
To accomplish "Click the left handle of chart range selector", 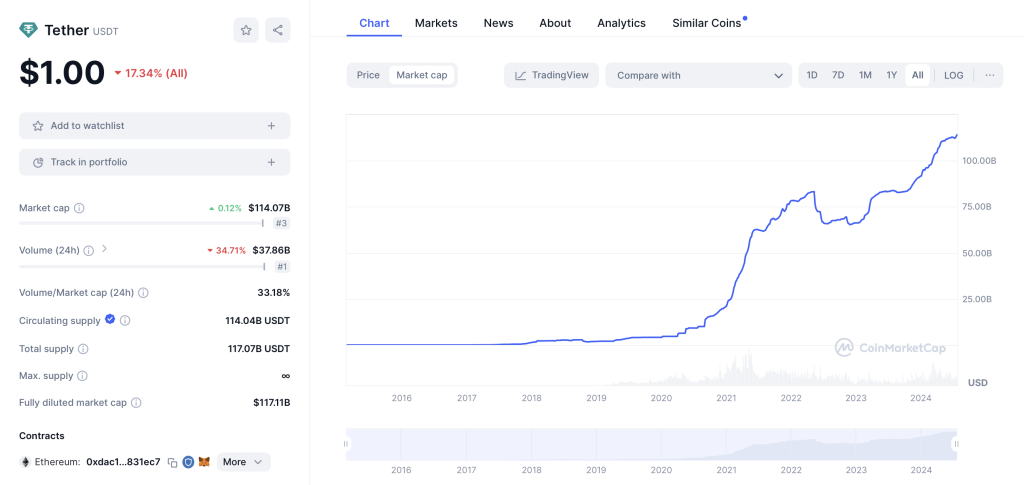I will (346, 444).
